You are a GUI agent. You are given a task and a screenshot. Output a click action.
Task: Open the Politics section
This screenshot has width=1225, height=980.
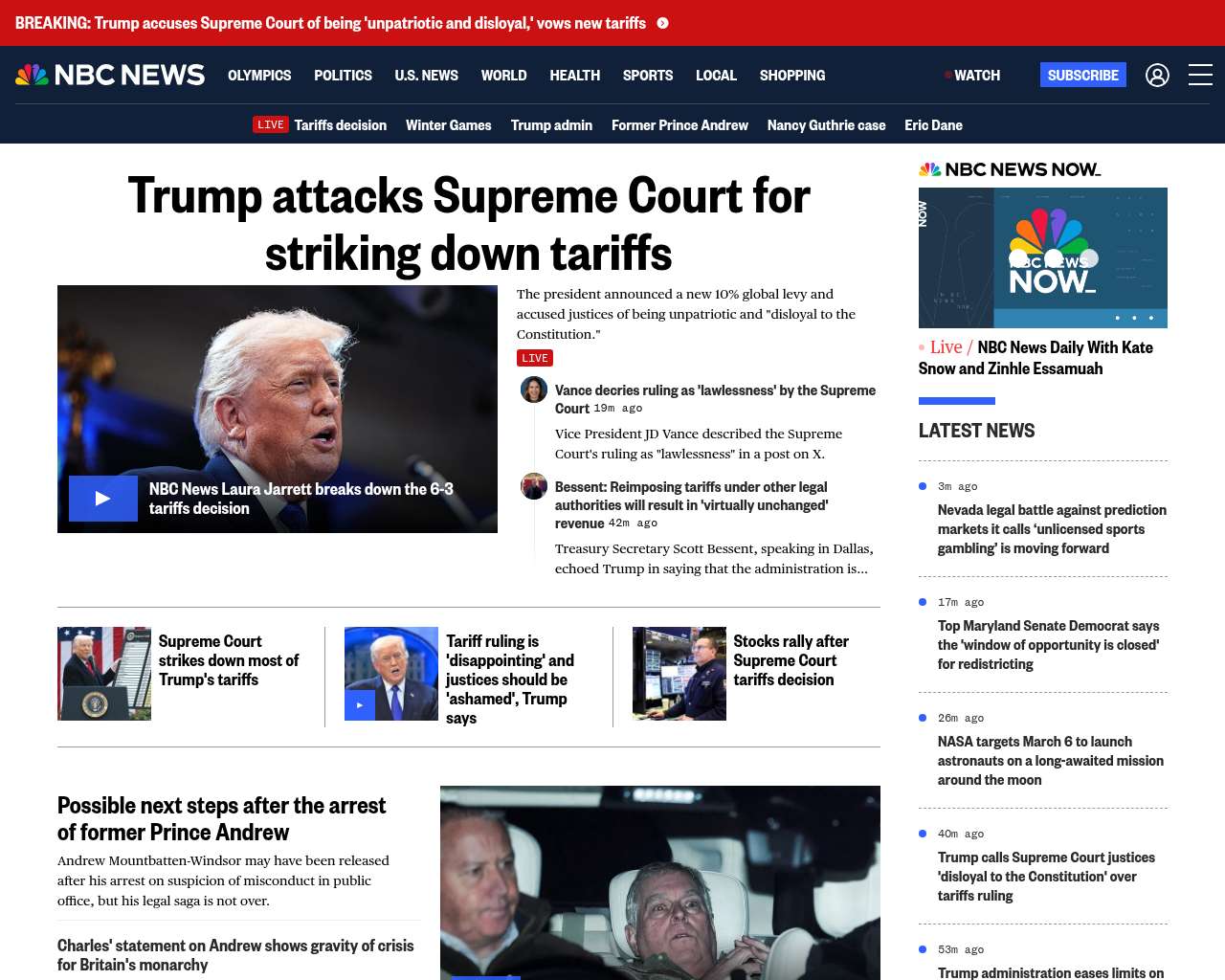(x=343, y=75)
